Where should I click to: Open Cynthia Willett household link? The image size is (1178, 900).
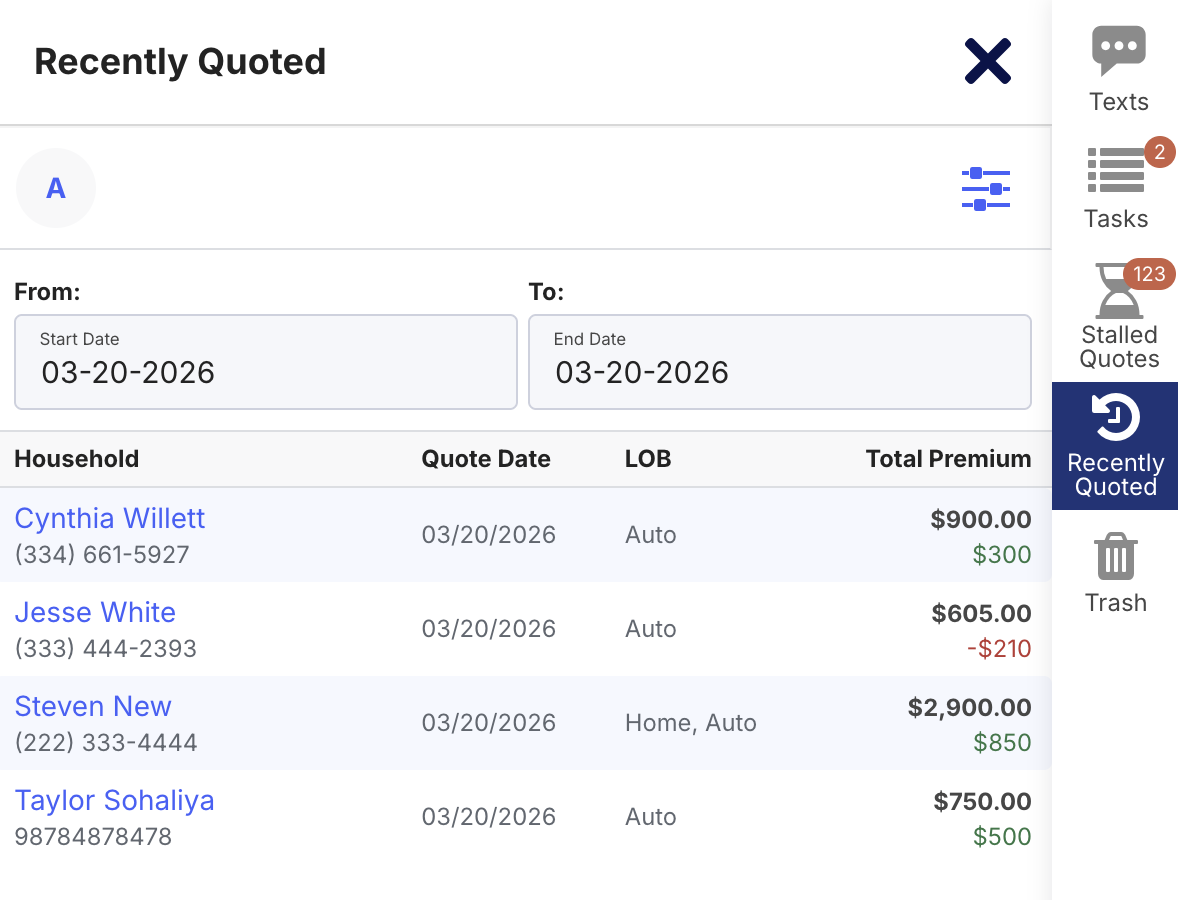click(x=110, y=518)
